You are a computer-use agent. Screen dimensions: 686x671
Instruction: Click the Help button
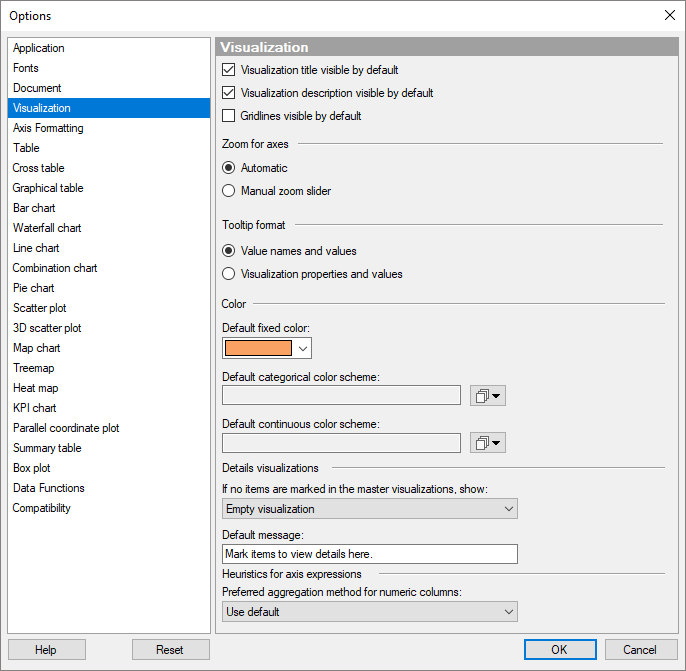(x=46, y=650)
